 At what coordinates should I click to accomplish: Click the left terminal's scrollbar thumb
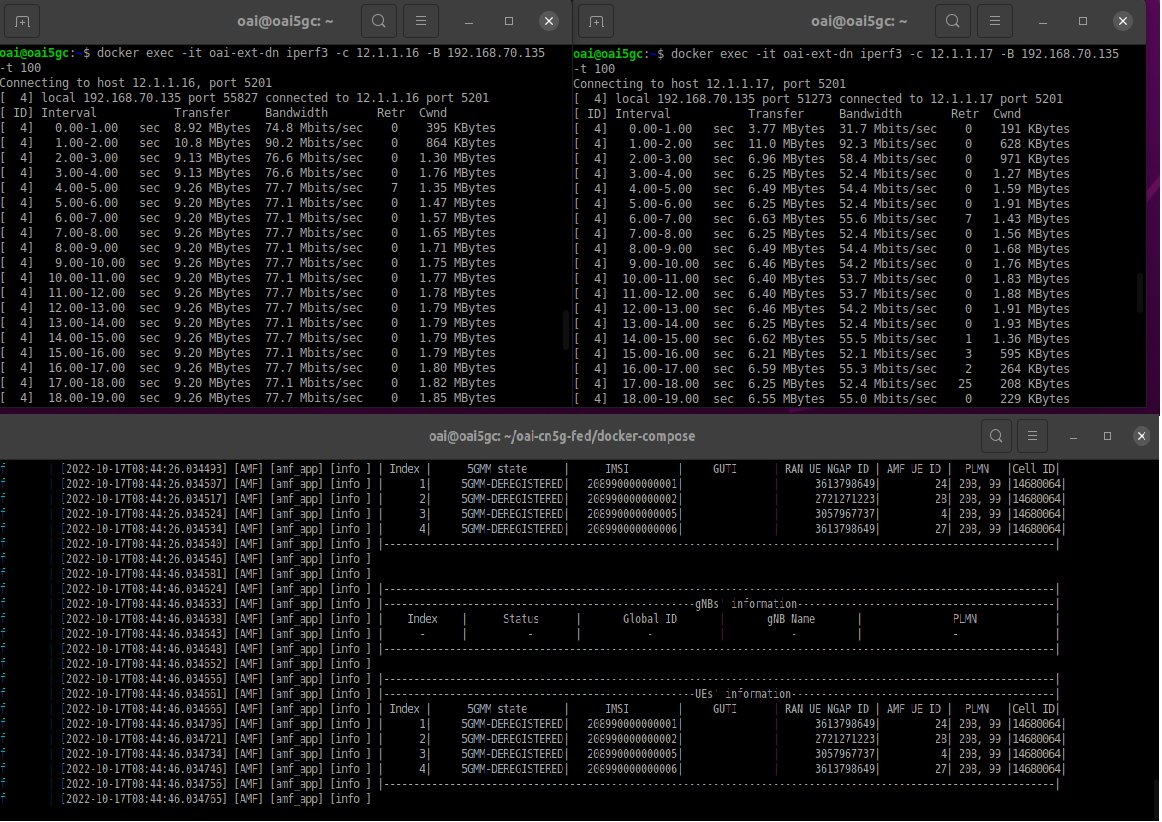click(x=567, y=330)
